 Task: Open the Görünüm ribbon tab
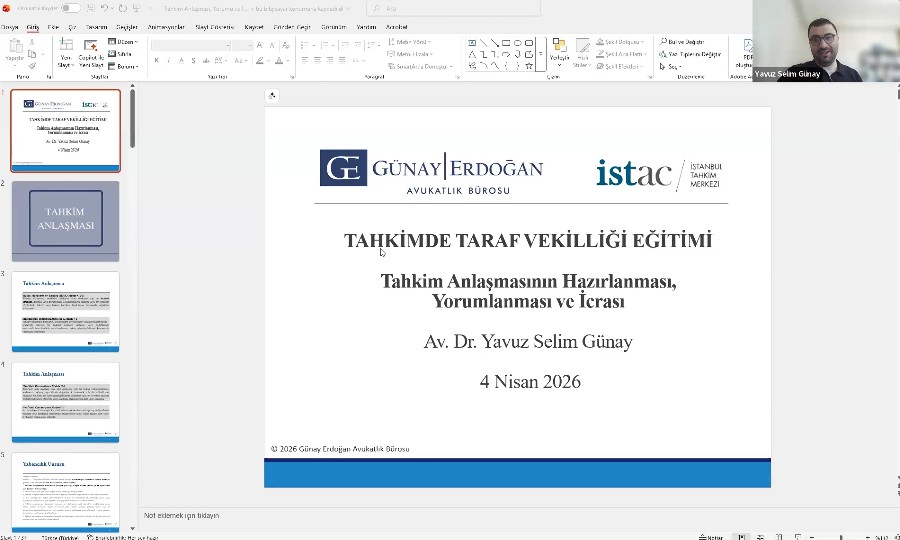click(333, 27)
